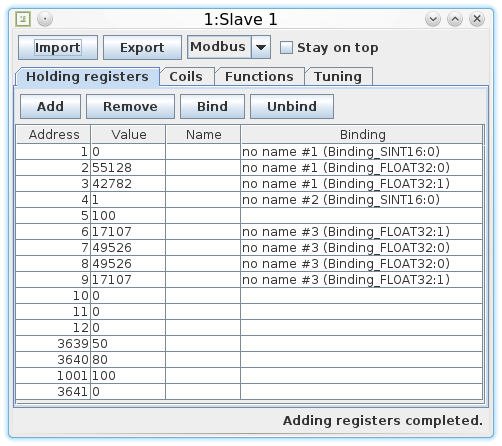Click the application icon in title bar
The image size is (502, 446).
(23, 19)
